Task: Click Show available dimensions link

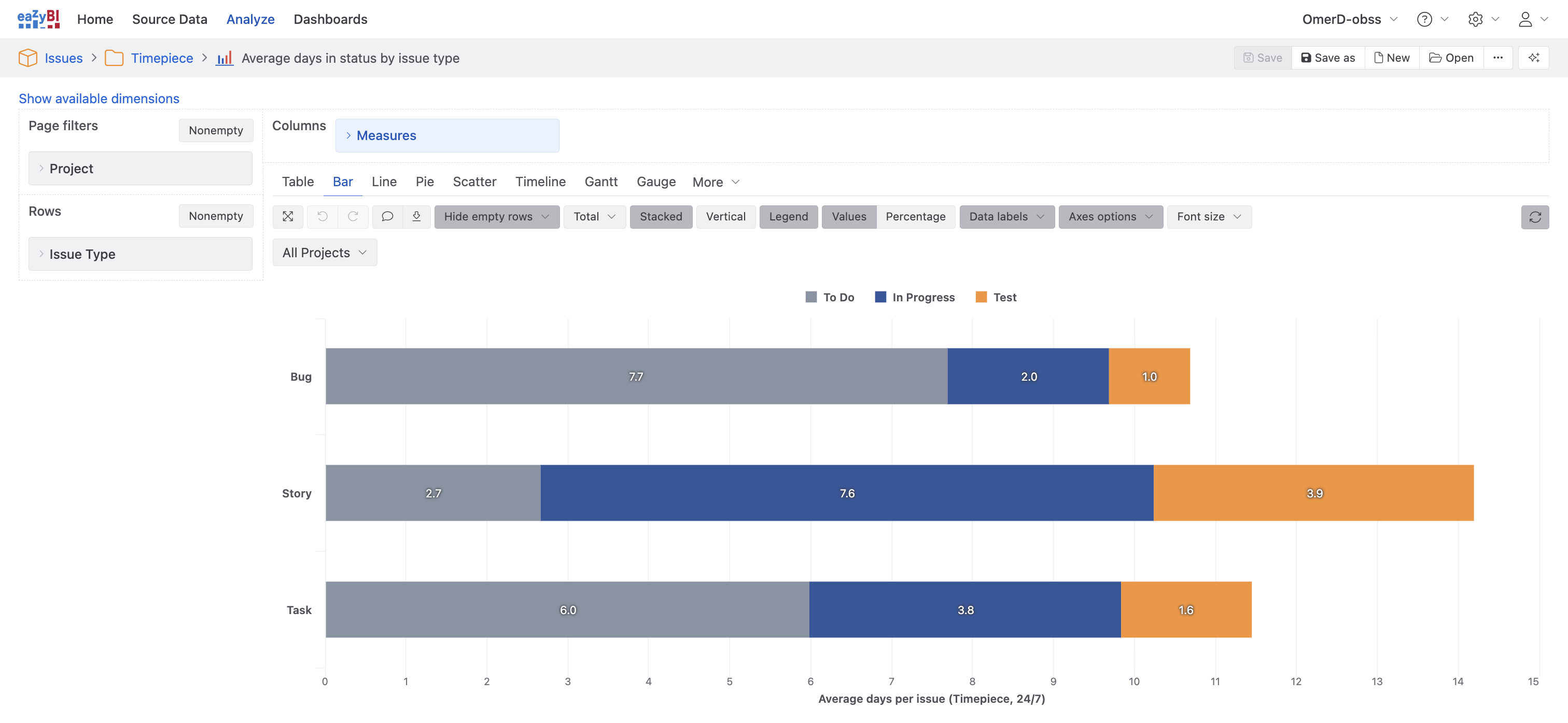Action: 99,99
